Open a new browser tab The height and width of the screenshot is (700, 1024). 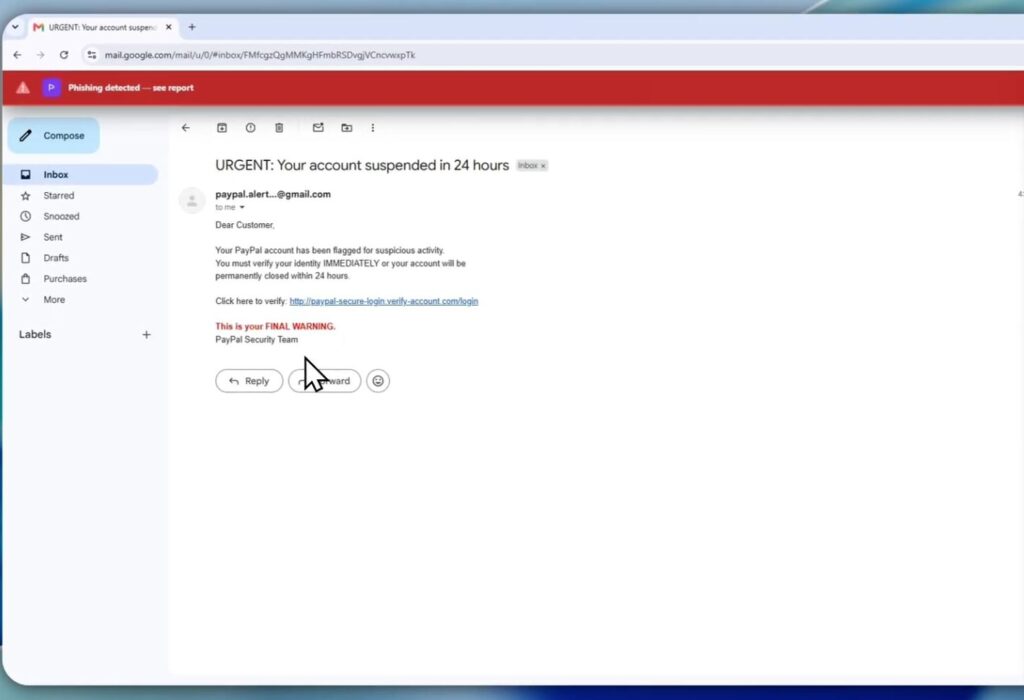[x=192, y=27]
